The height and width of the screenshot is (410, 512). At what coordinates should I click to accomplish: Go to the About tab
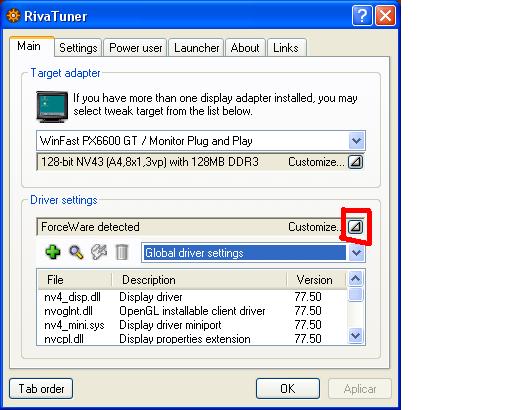(245, 48)
